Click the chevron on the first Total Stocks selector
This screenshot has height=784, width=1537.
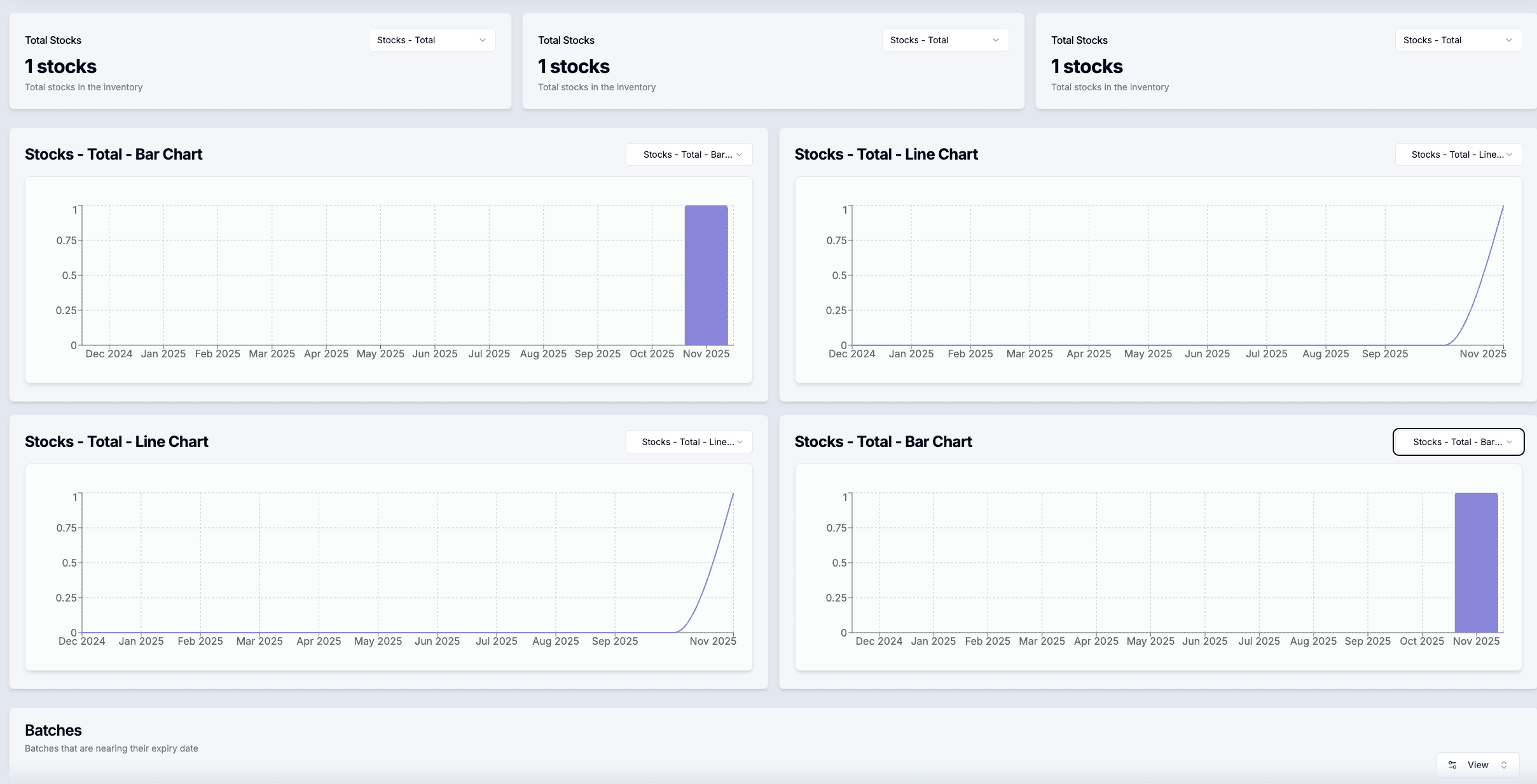pos(483,39)
